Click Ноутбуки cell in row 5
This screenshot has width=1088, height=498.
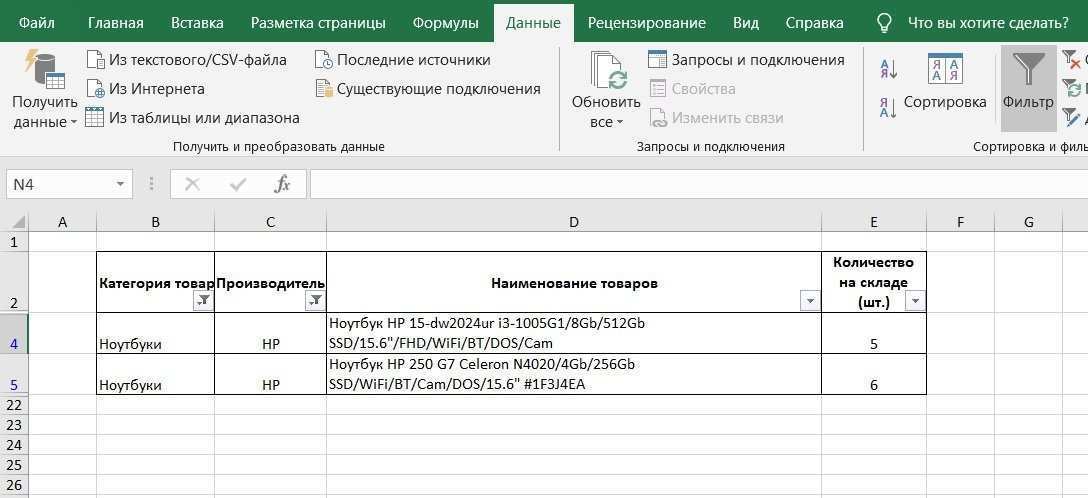click(155, 375)
